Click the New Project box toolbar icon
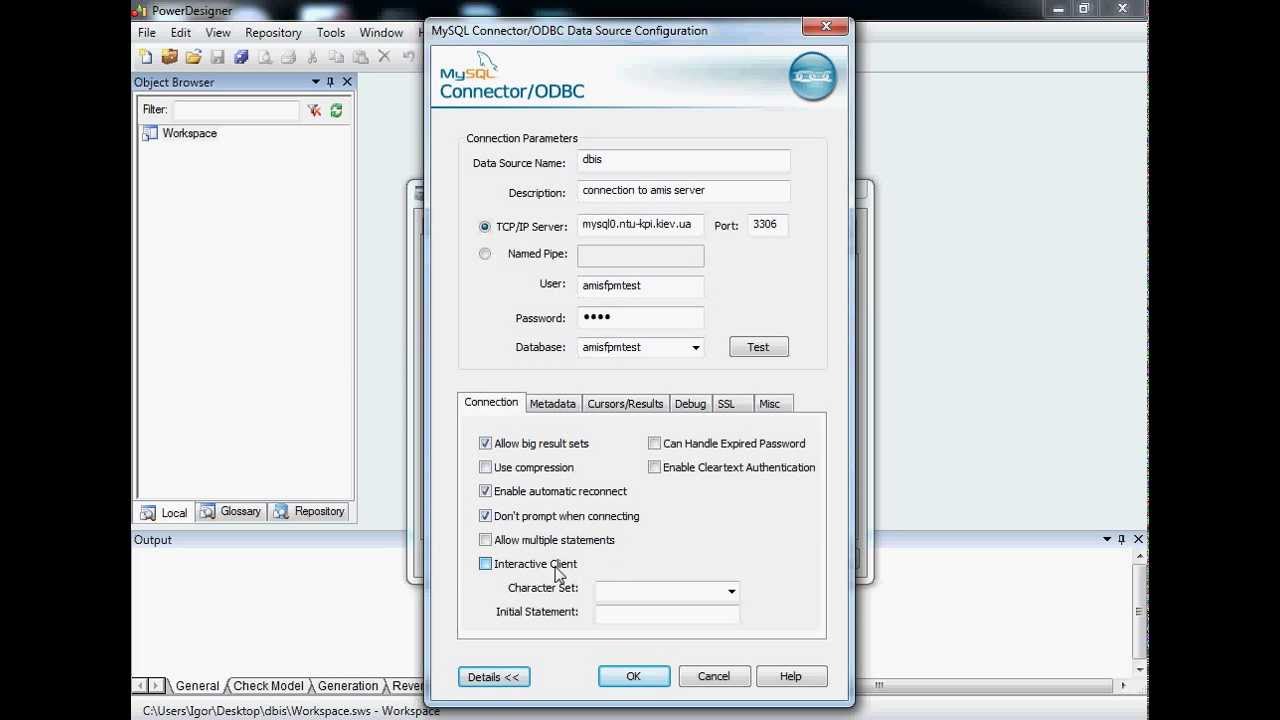Image resolution: width=1280 pixels, height=720 pixels. [x=170, y=57]
